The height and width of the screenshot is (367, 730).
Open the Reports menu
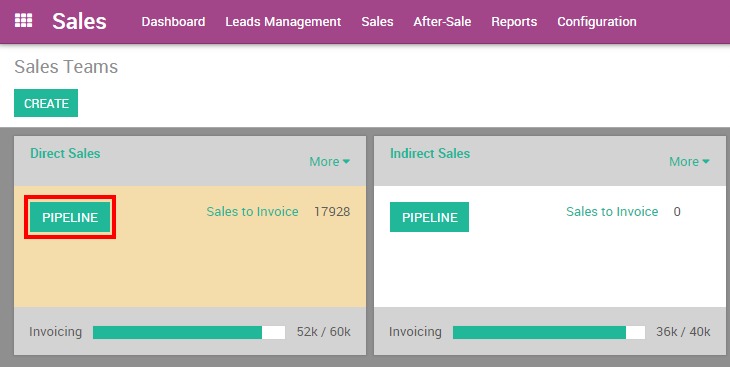(514, 21)
